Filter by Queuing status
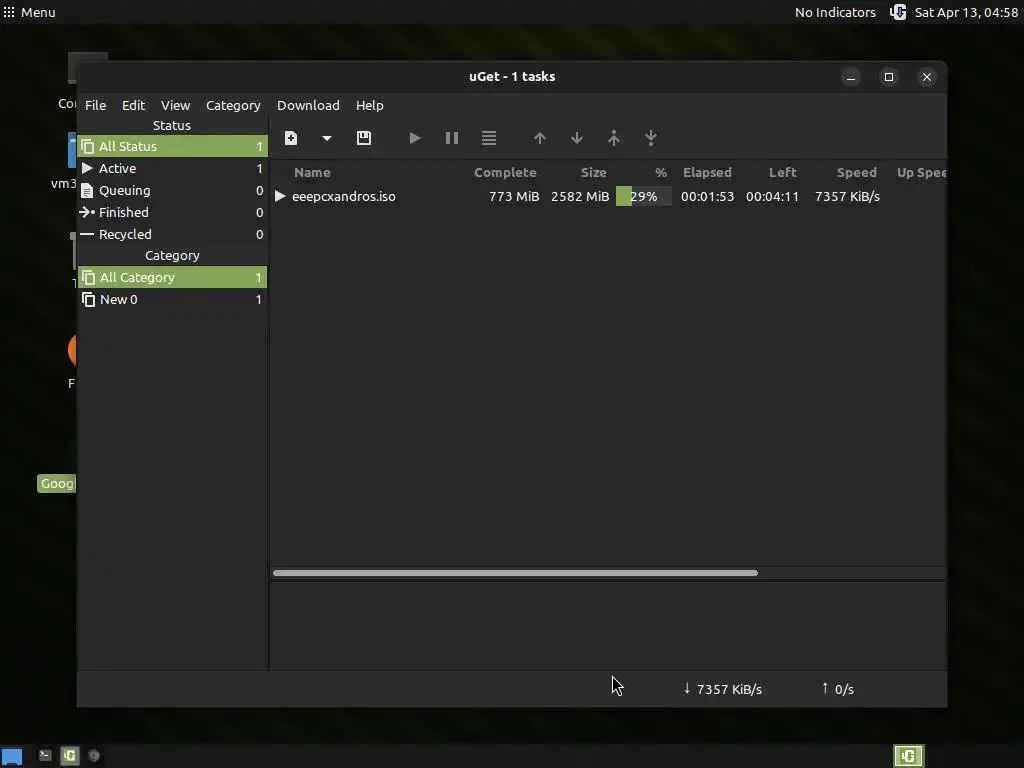Viewport: 1024px width, 768px height. [x=172, y=191]
